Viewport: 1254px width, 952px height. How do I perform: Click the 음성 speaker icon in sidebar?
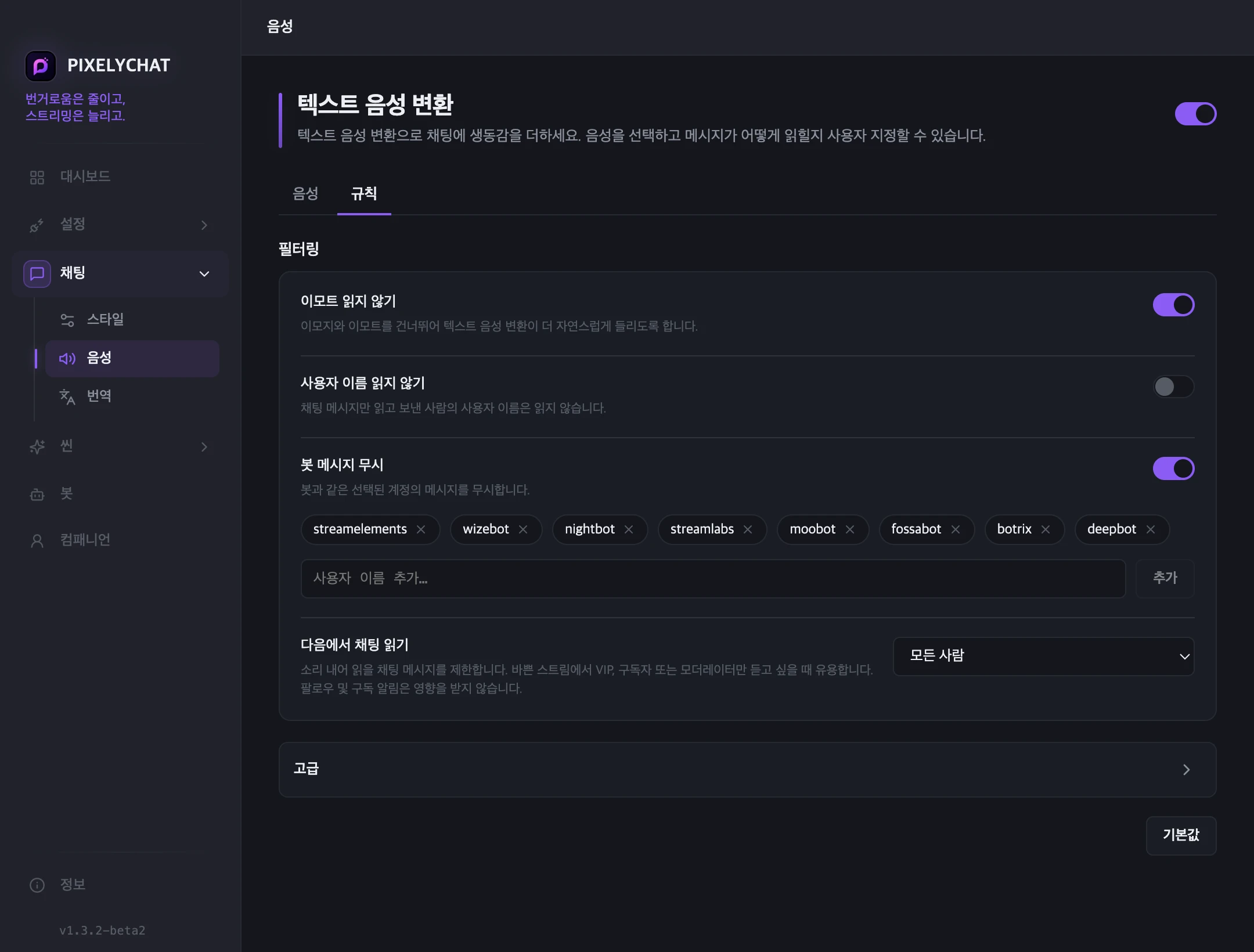67,359
